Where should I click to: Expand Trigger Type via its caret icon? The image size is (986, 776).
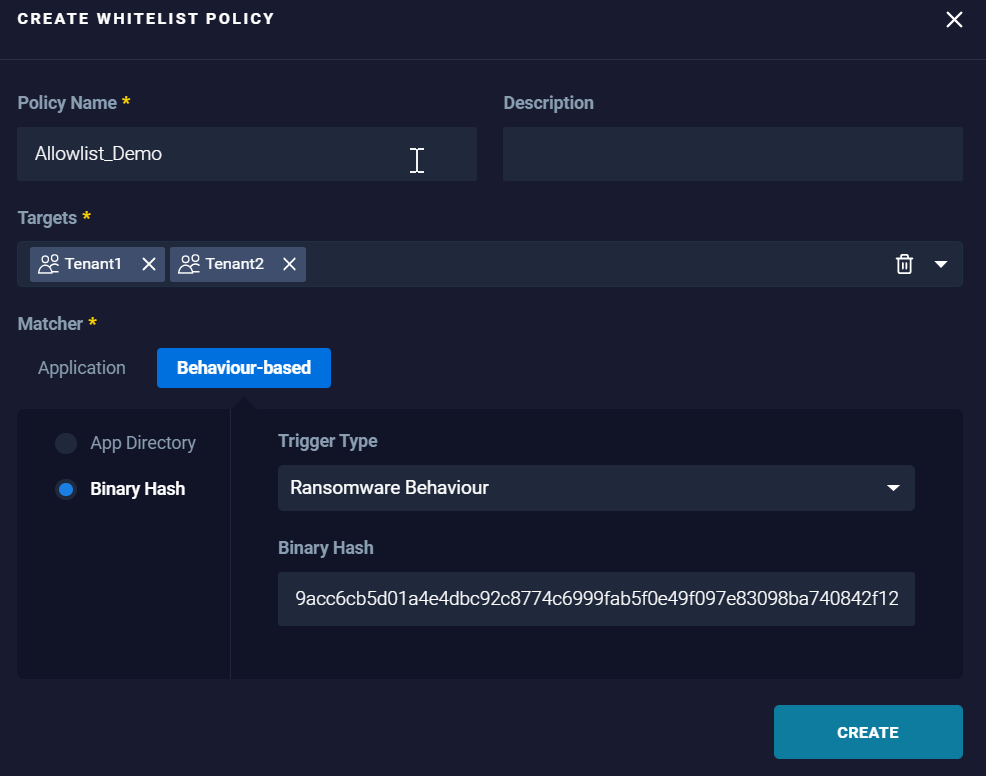coord(893,488)
